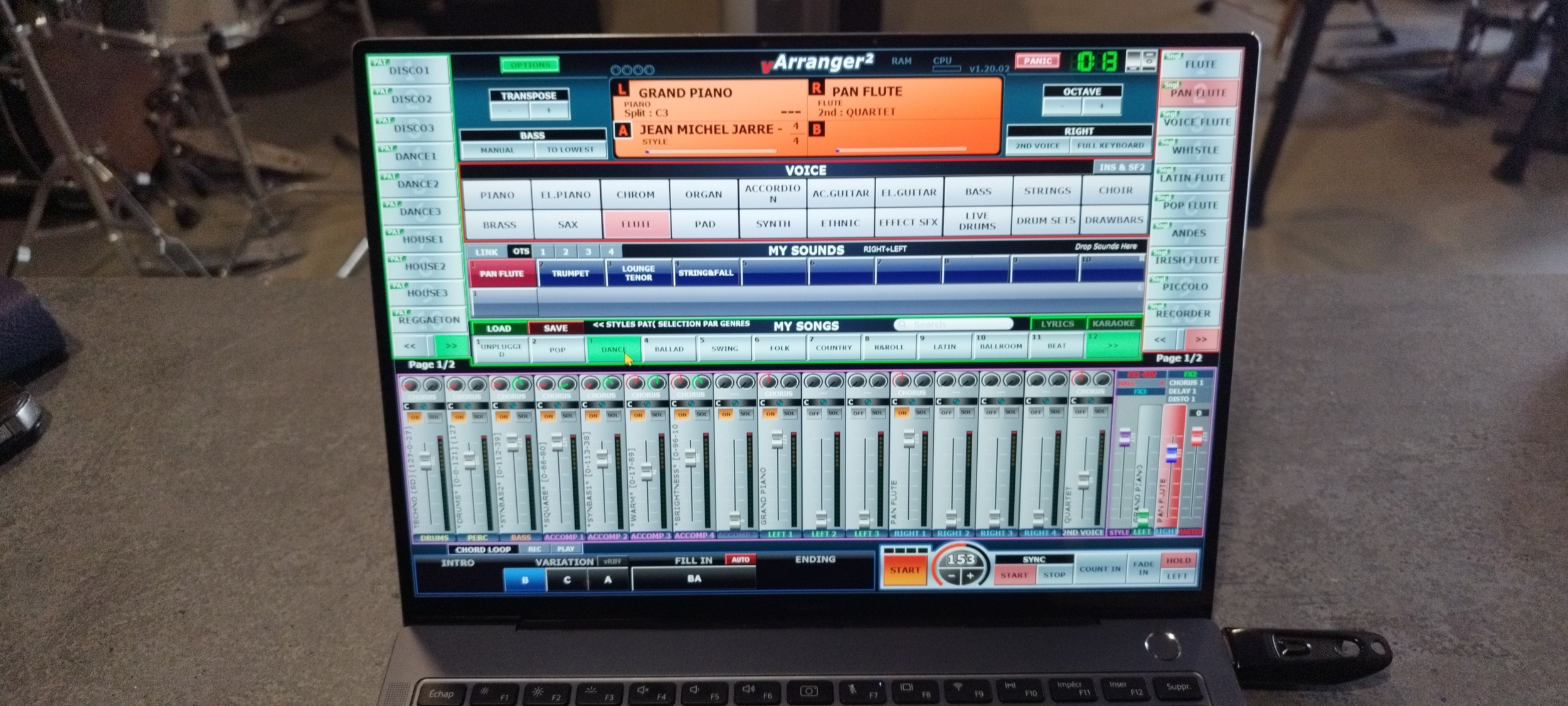Image resolution: width=1568 pixels, height=706 pixels.
Task: Open the green OPTIONS button
Action: [530, 65]
